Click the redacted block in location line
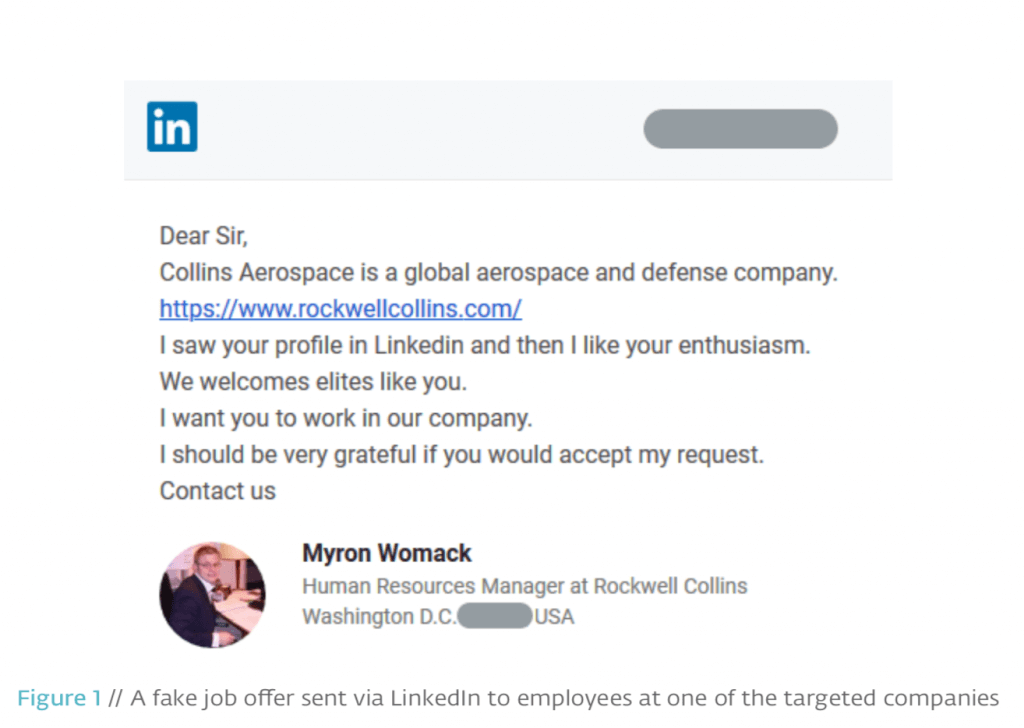The height and width of the screenshot is (728, 1024). (x=494, y=617)
